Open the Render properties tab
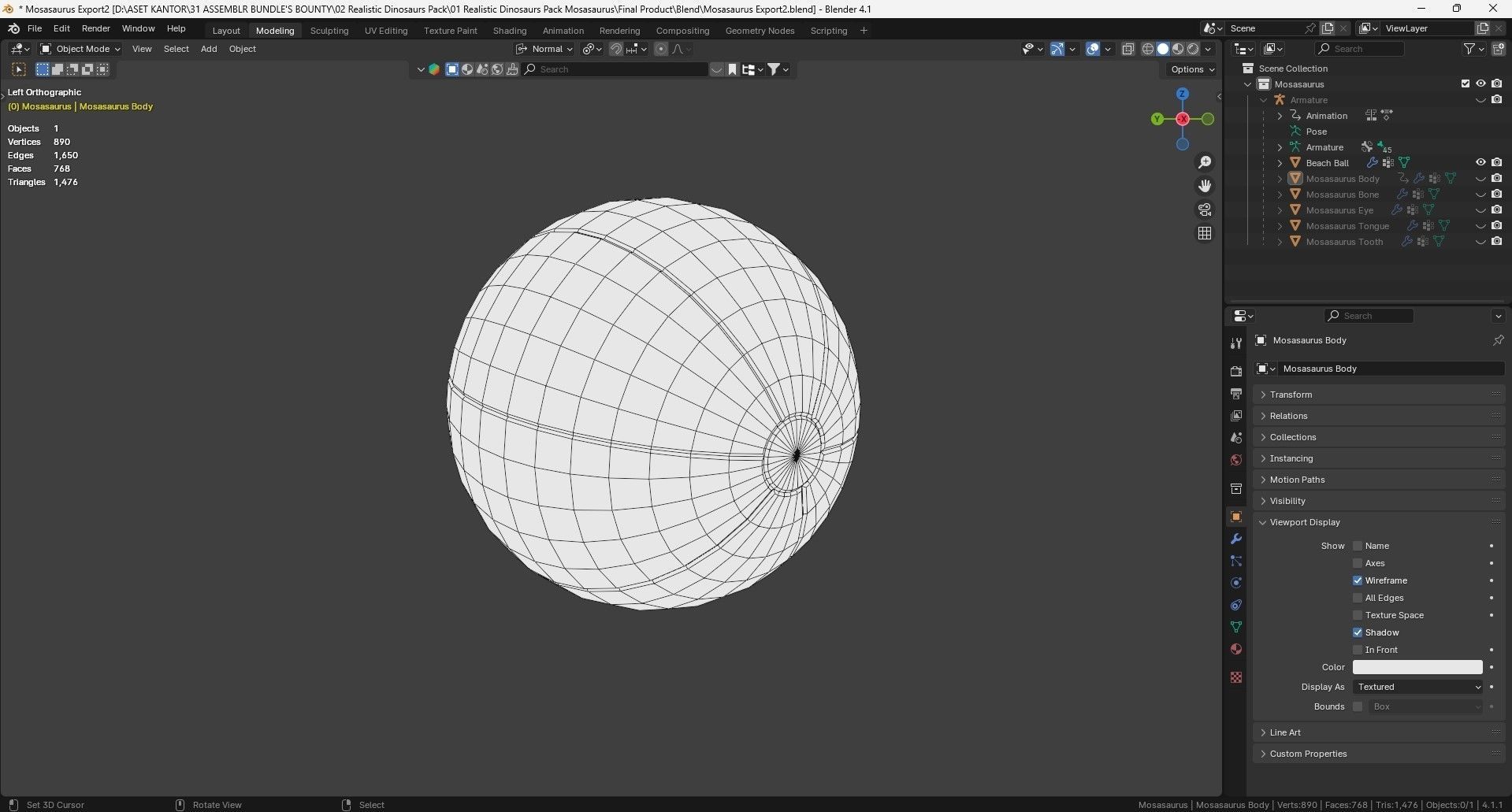 (x=1235, y=371)
